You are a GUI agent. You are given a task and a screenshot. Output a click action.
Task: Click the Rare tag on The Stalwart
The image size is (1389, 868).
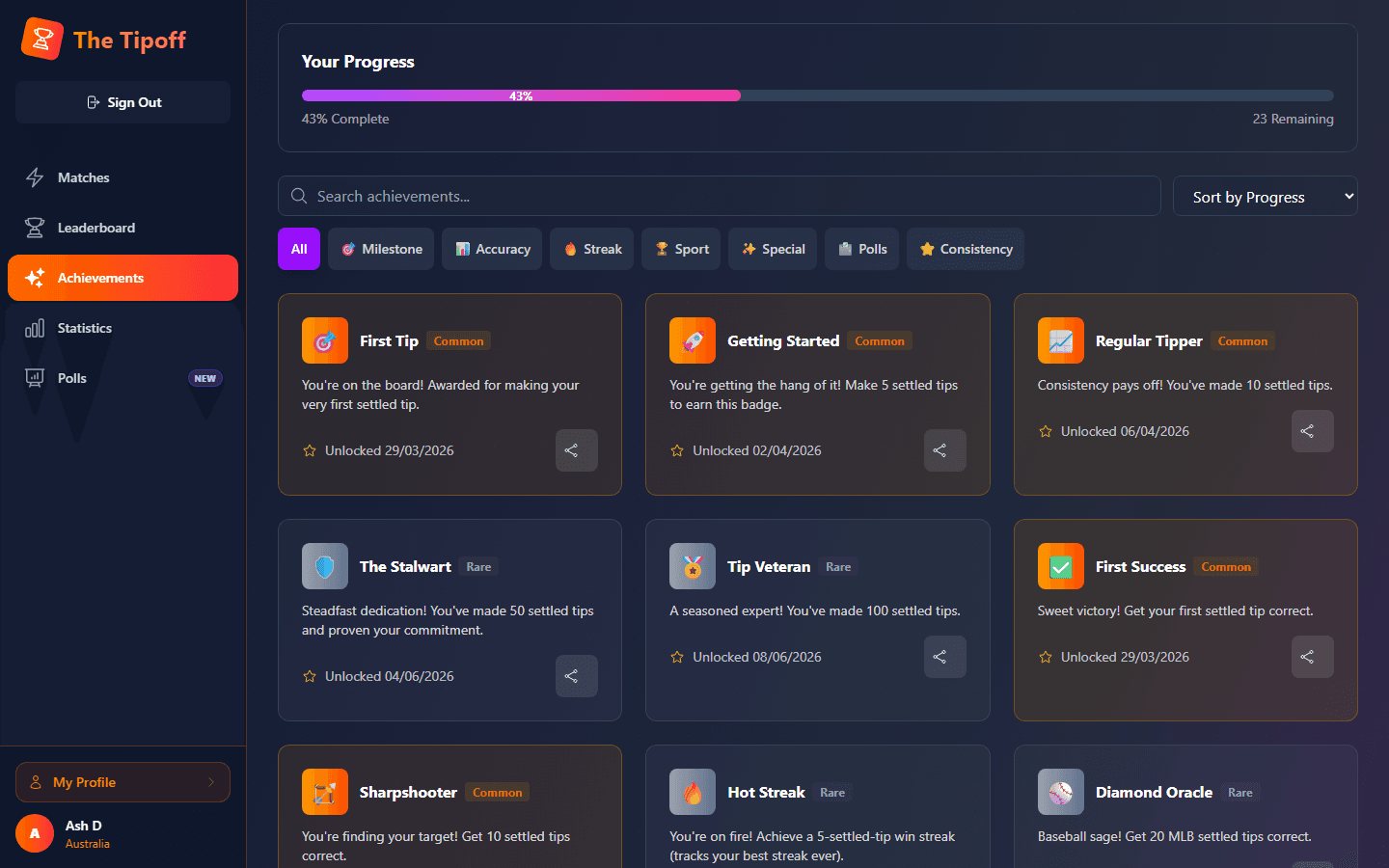[478, 567]
